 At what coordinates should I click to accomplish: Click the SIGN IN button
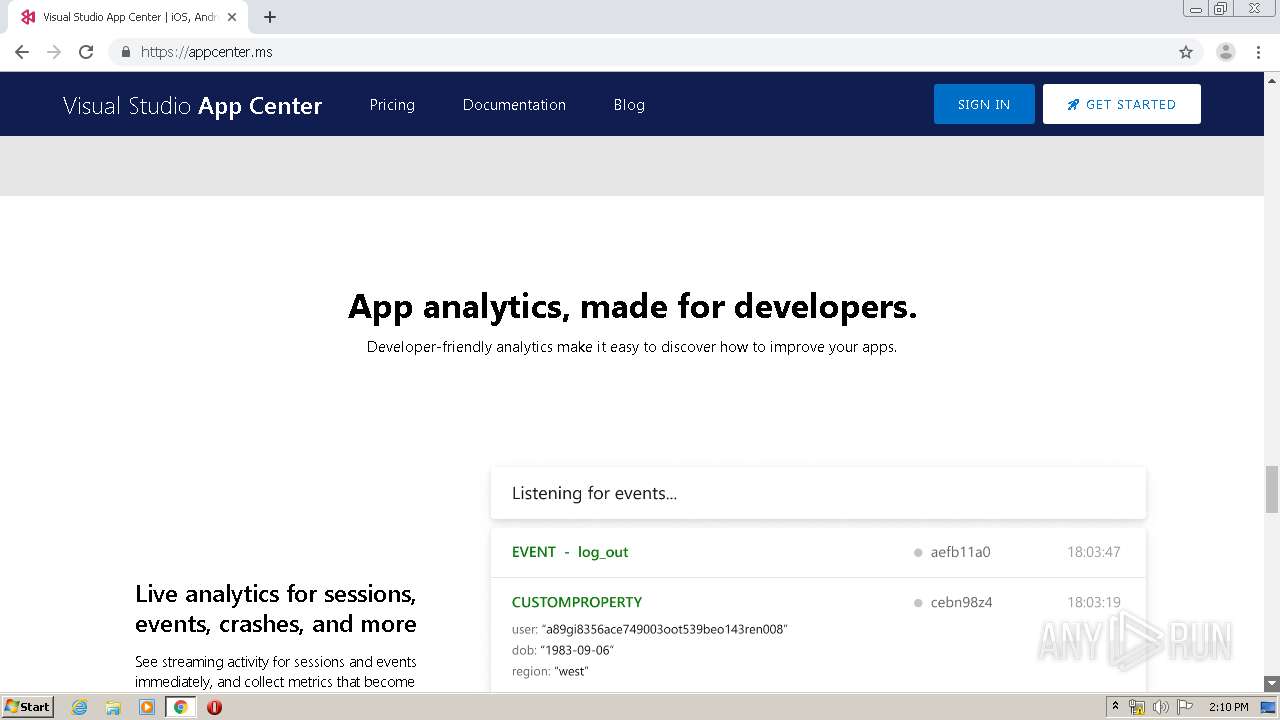[x=984, y=104]
